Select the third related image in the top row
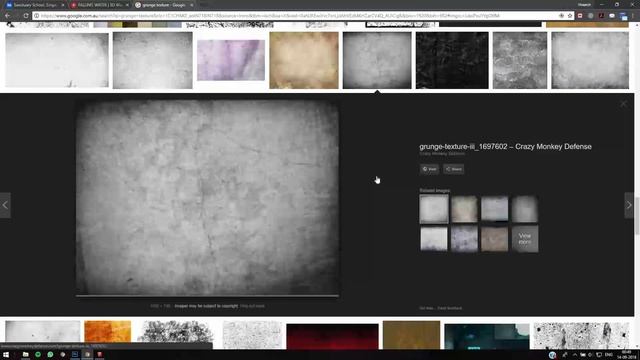Image resolution: width=640 pixels, height=360 pixels. click(495, 209)
